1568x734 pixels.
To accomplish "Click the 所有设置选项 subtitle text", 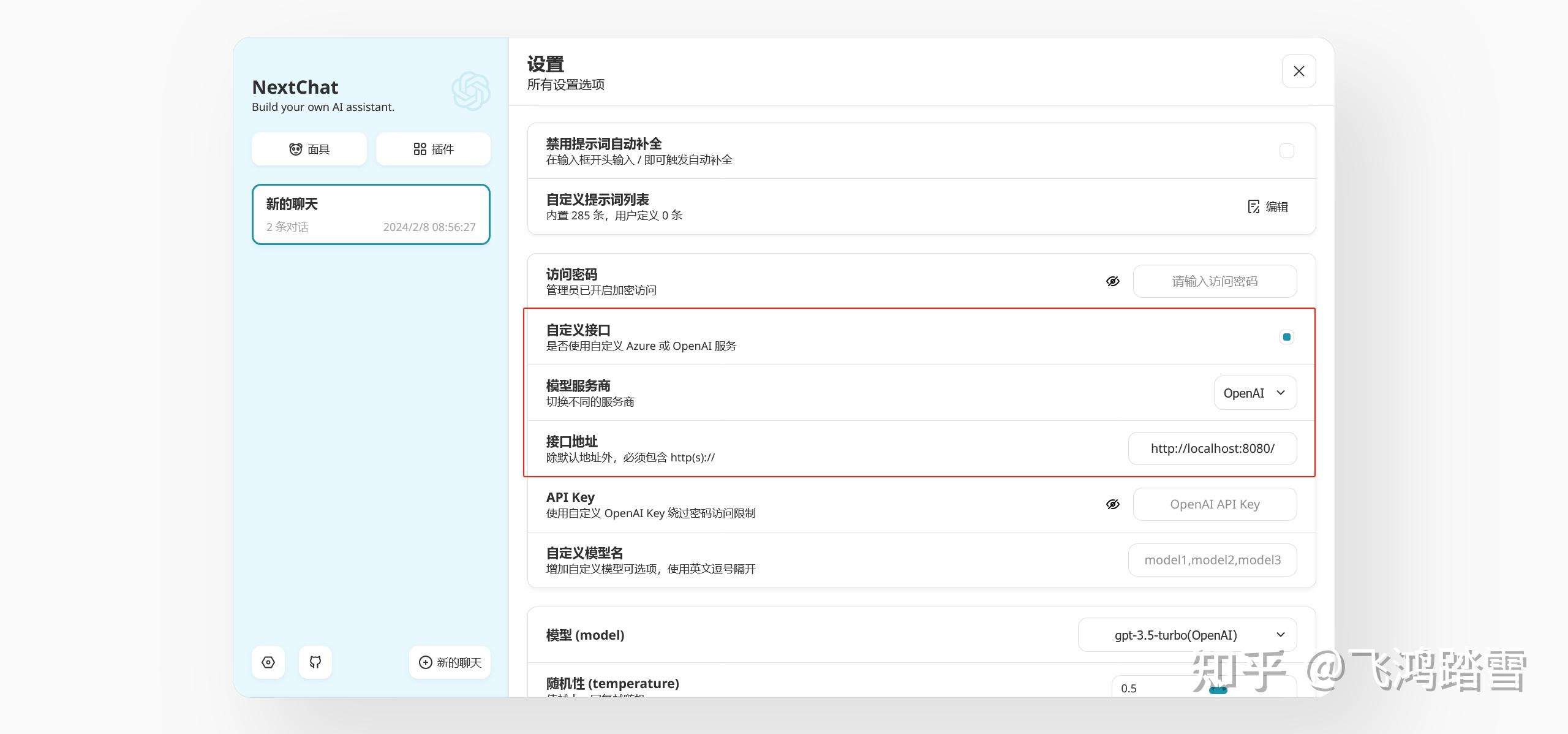I will point(566,85).
